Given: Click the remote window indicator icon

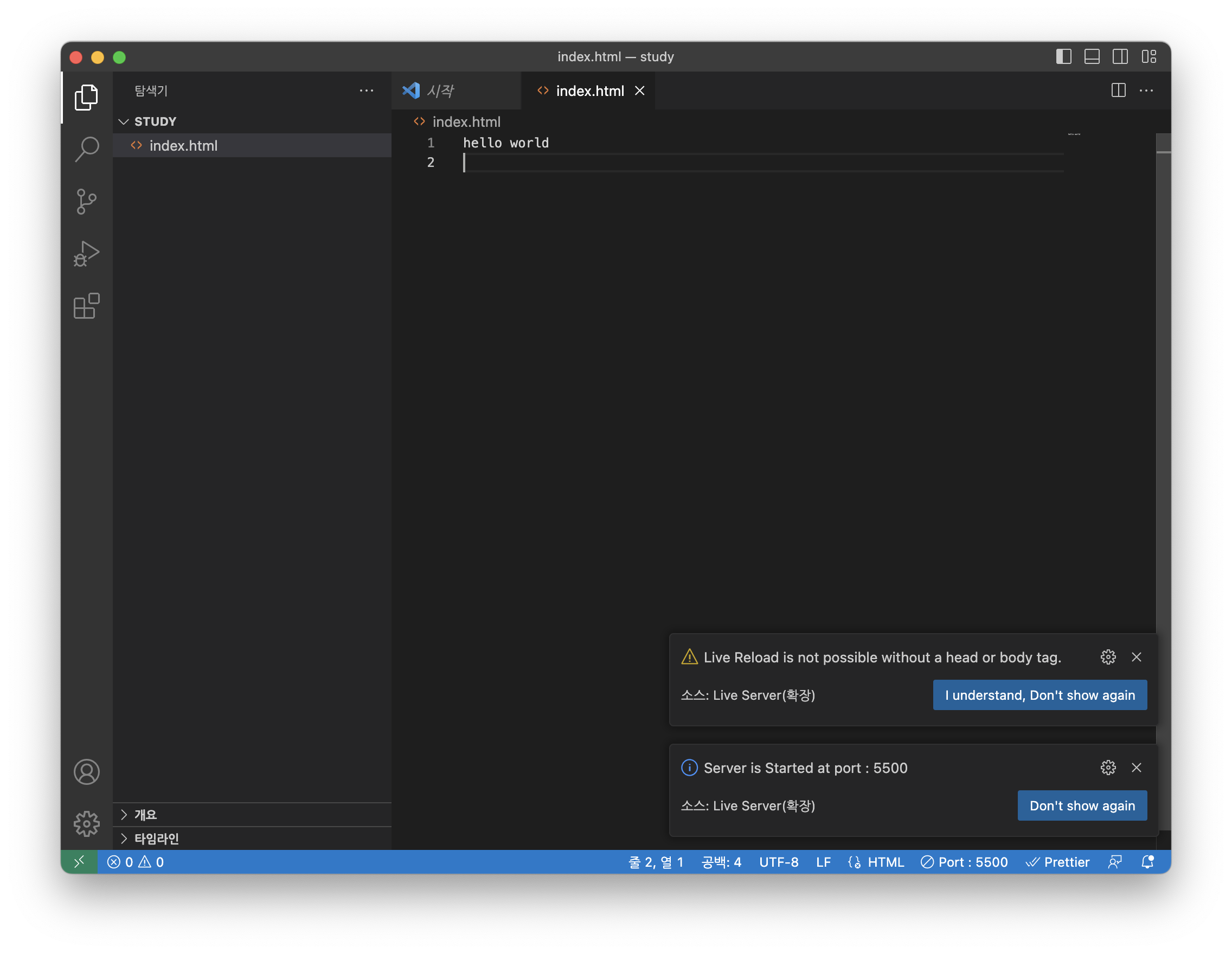Looking at the screenshot, I should point(79,861).
